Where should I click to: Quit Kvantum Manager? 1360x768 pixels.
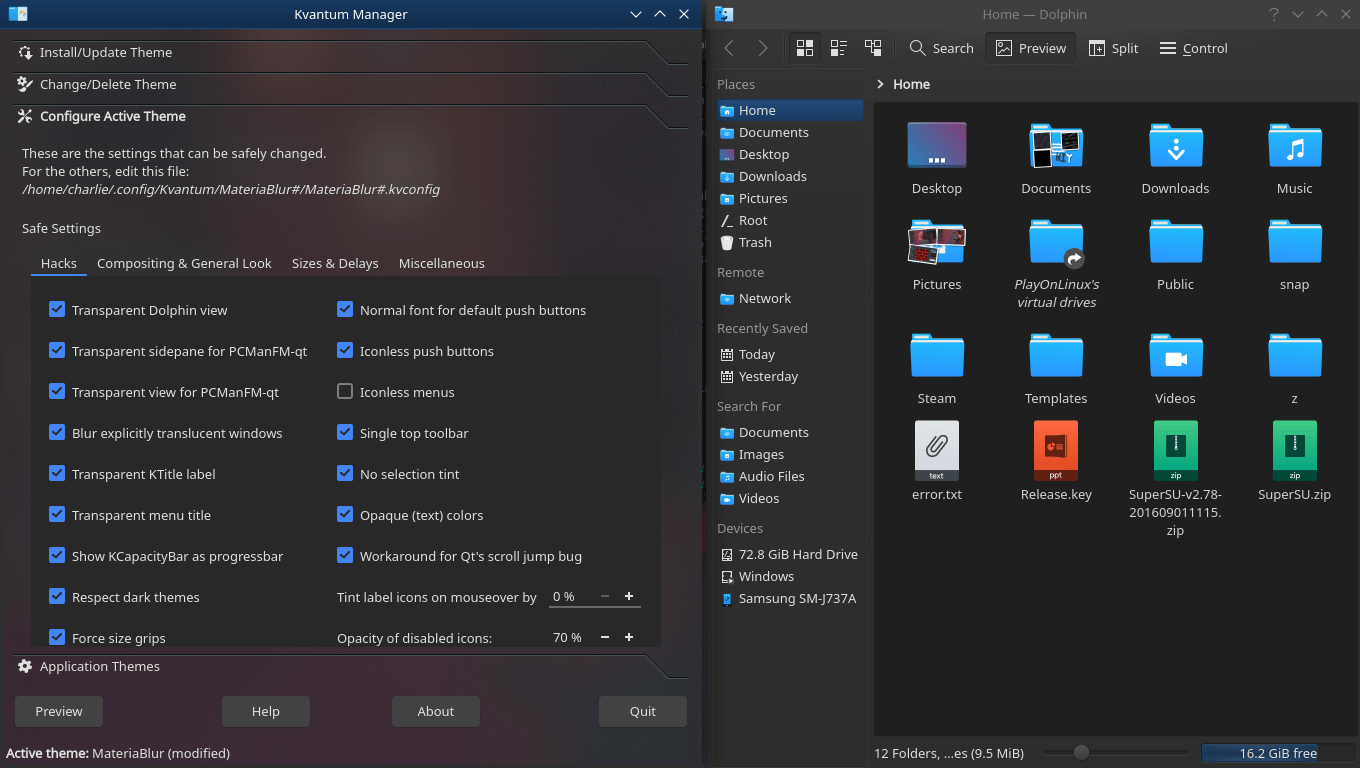pos(643,711)
